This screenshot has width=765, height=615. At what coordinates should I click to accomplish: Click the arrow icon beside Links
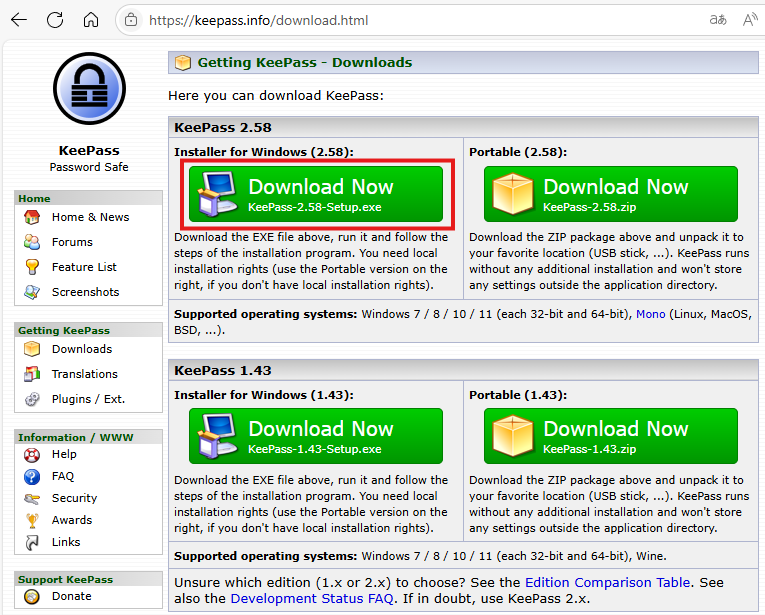coord(32,542)
